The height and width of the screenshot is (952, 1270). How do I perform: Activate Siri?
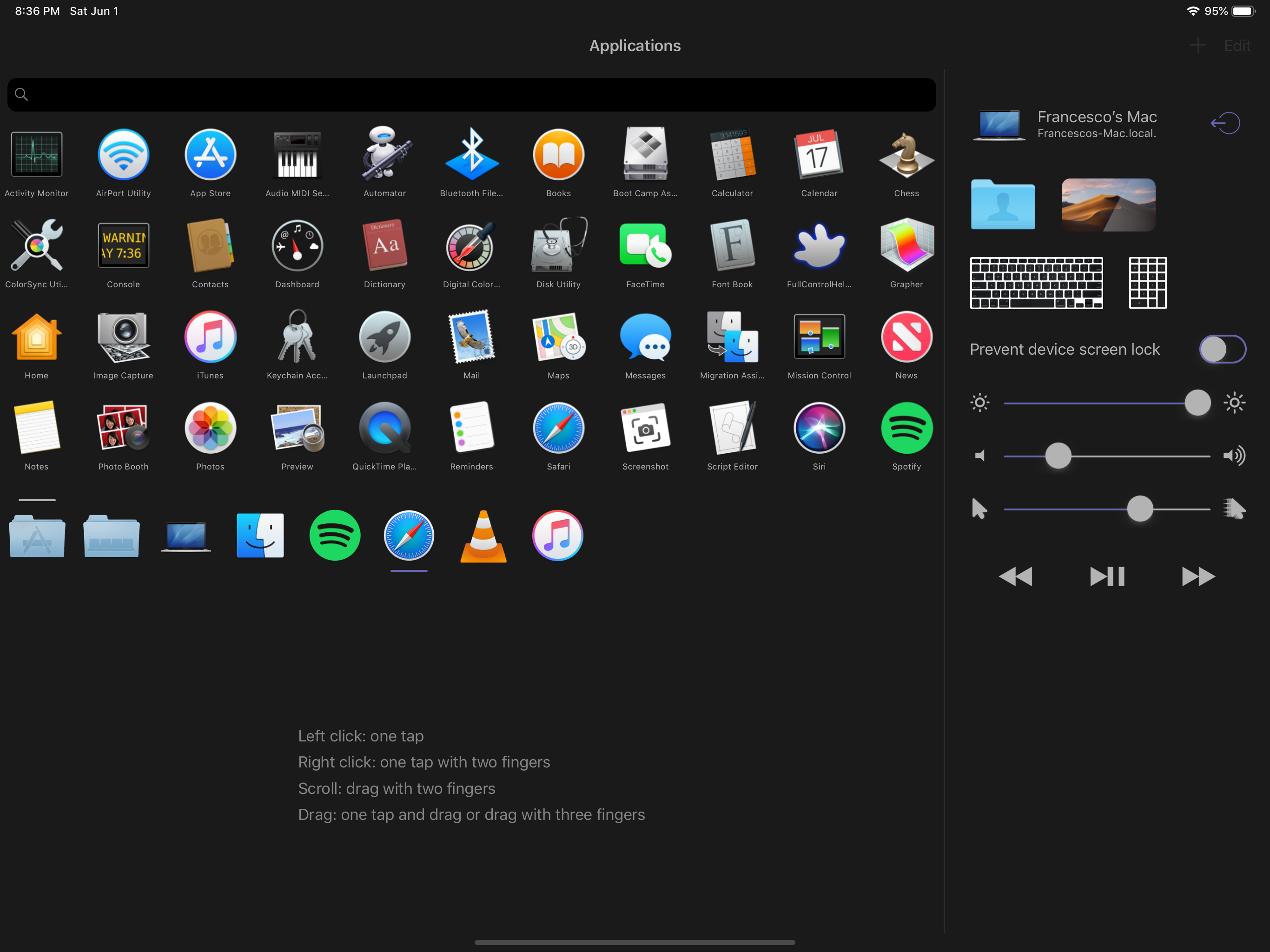[x=819, y=428]
